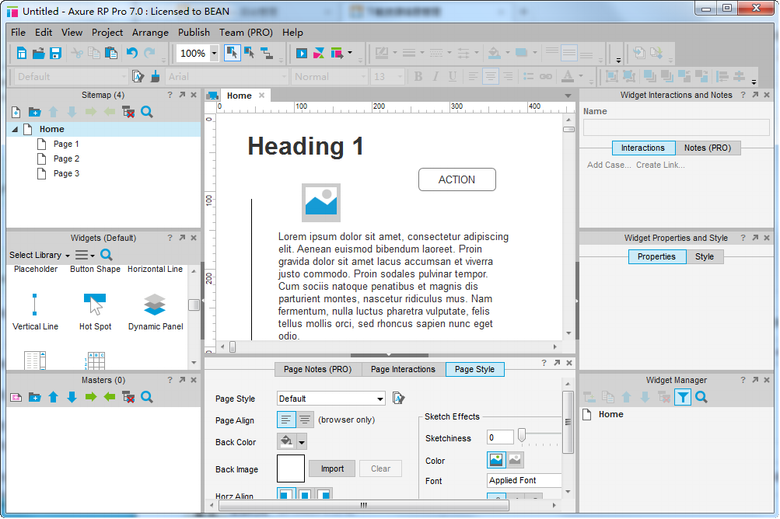Set Horz Align to left option
The height and width of the screenshot is (519, 780).
[286, 494]
